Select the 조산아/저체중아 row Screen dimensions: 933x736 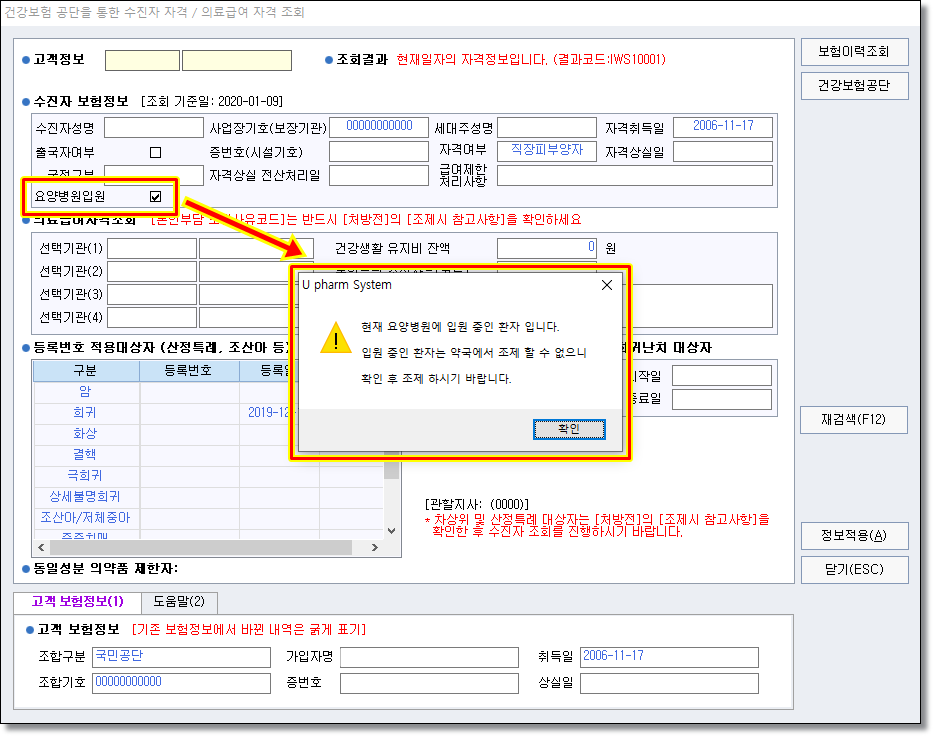pyautogui.click(x=85, y=518)
